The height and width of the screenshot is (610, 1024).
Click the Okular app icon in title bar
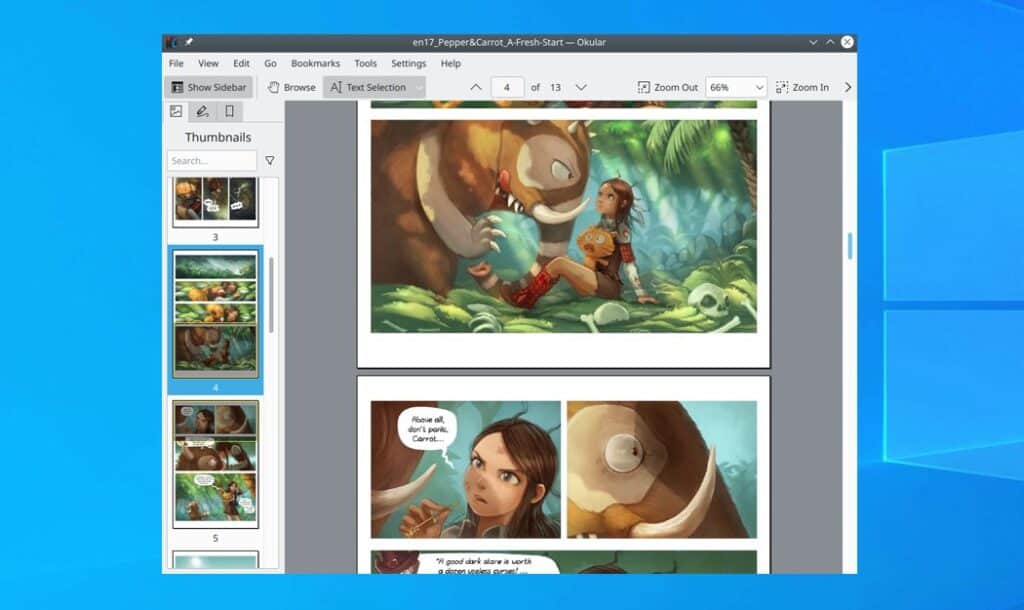click(170, 42)
